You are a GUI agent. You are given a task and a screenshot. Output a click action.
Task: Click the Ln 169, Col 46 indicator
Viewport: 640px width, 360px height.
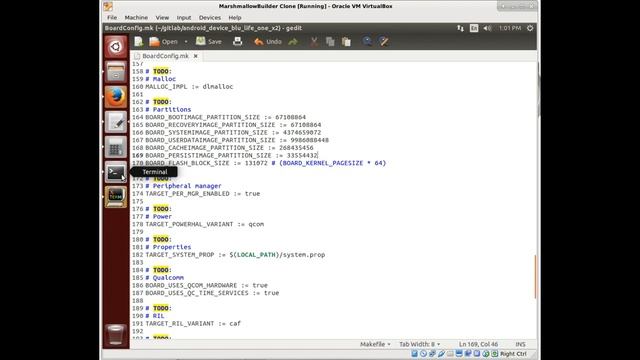(x=478, y=344)
